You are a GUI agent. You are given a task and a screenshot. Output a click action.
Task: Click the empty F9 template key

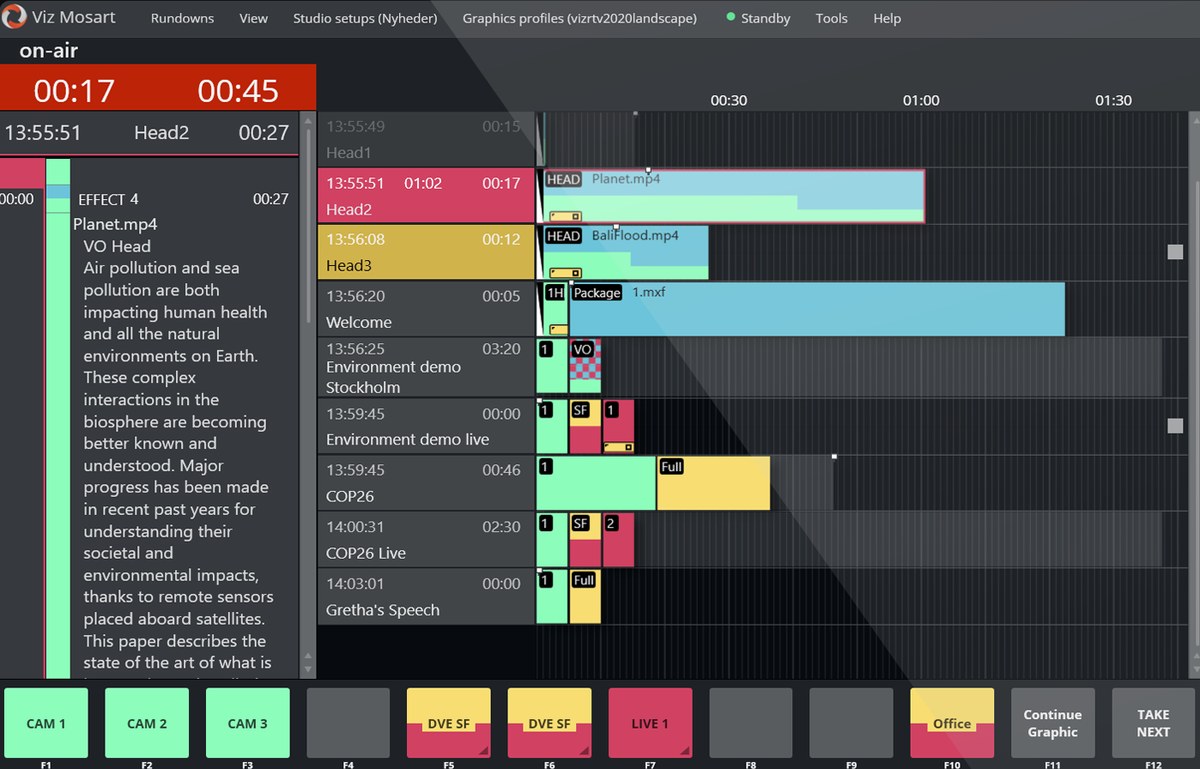[x=852, y=723]
